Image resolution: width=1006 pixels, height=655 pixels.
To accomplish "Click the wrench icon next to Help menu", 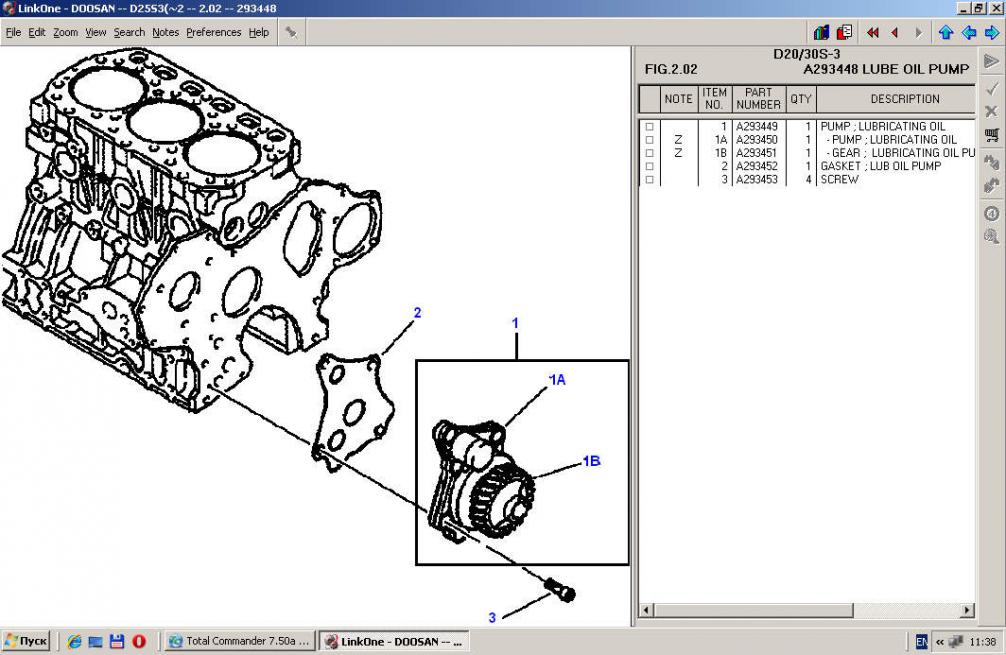I will pyautogui.click(x=291, y=32).
